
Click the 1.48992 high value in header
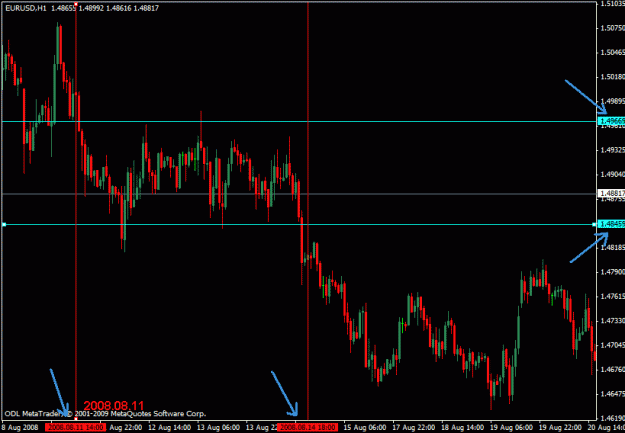(x=91, y=8)
